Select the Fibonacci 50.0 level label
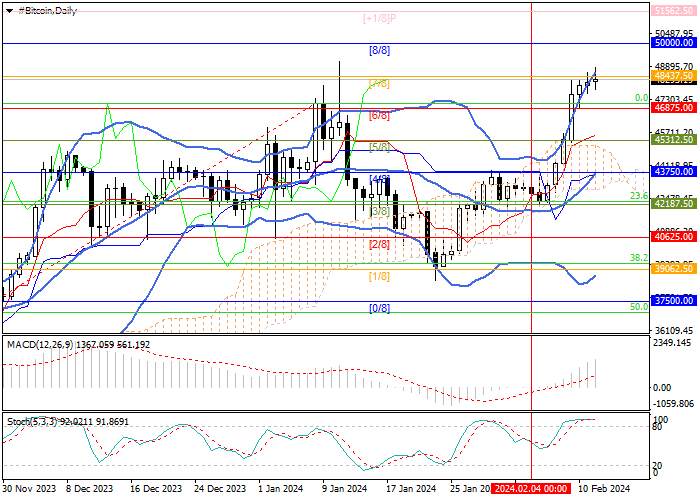Viewport: 700px width, 500px height. click(x=639, y=307)
